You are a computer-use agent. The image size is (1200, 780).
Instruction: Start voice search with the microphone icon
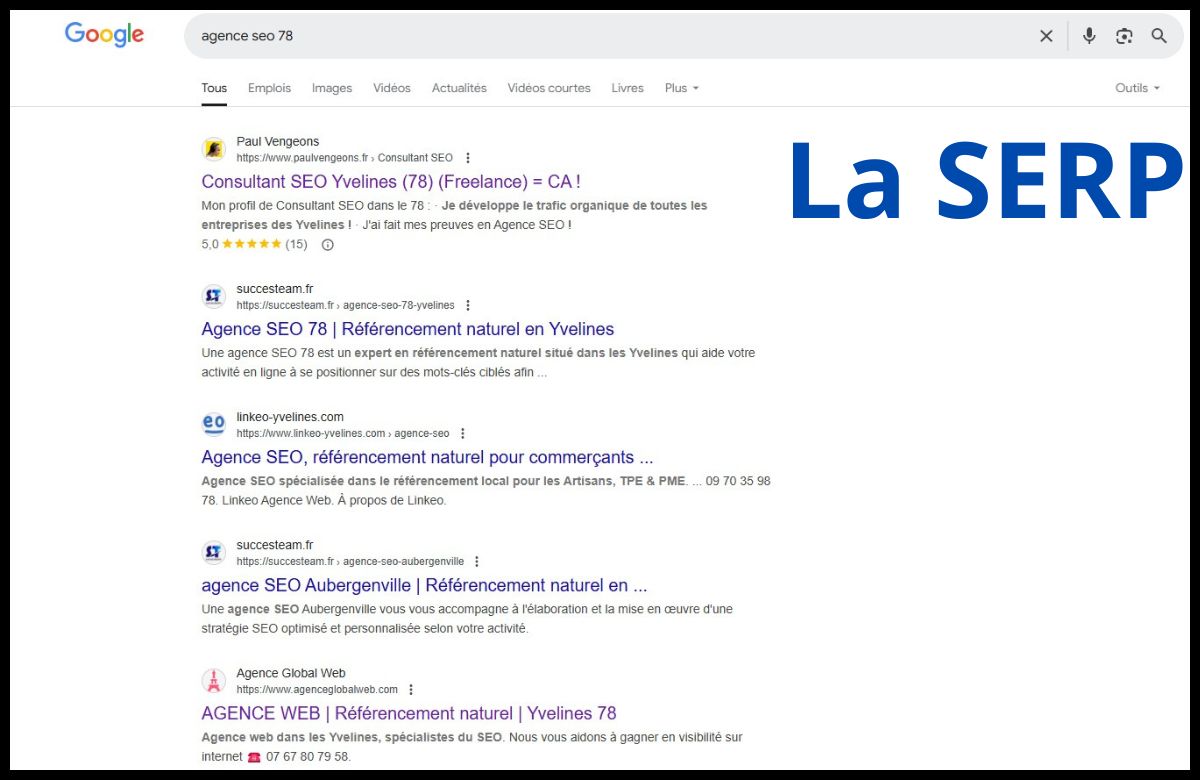click(x=1089, y=36)
